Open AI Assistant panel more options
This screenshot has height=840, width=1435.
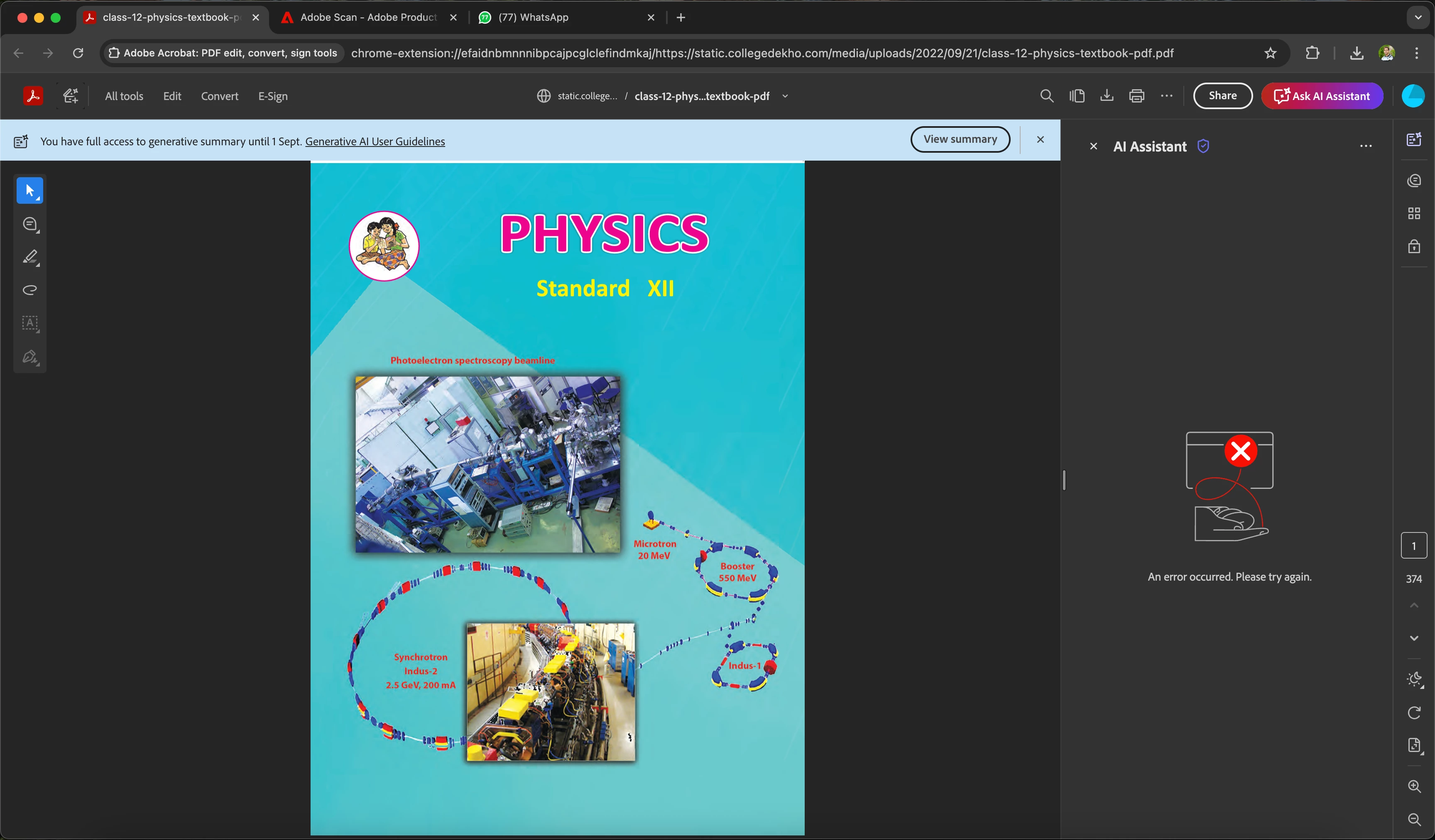click(1366, 146)
